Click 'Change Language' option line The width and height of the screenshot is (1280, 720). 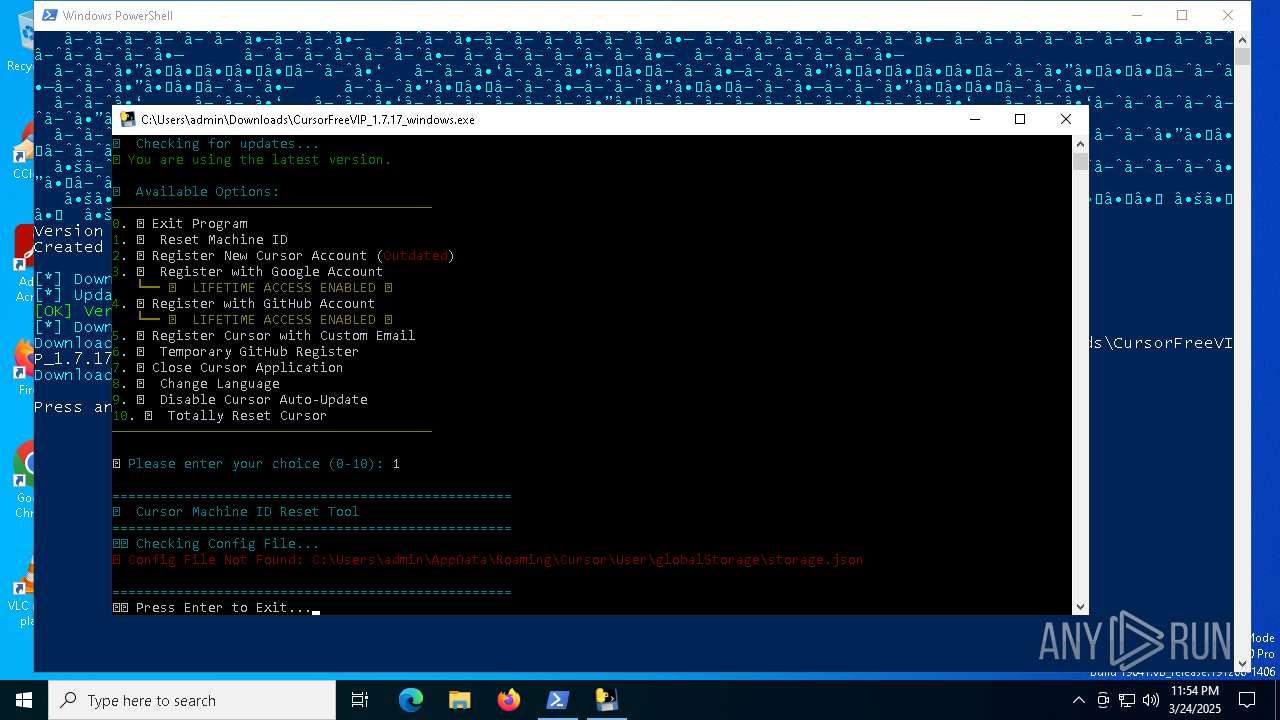pyautogui.click(x=196, y=383)
